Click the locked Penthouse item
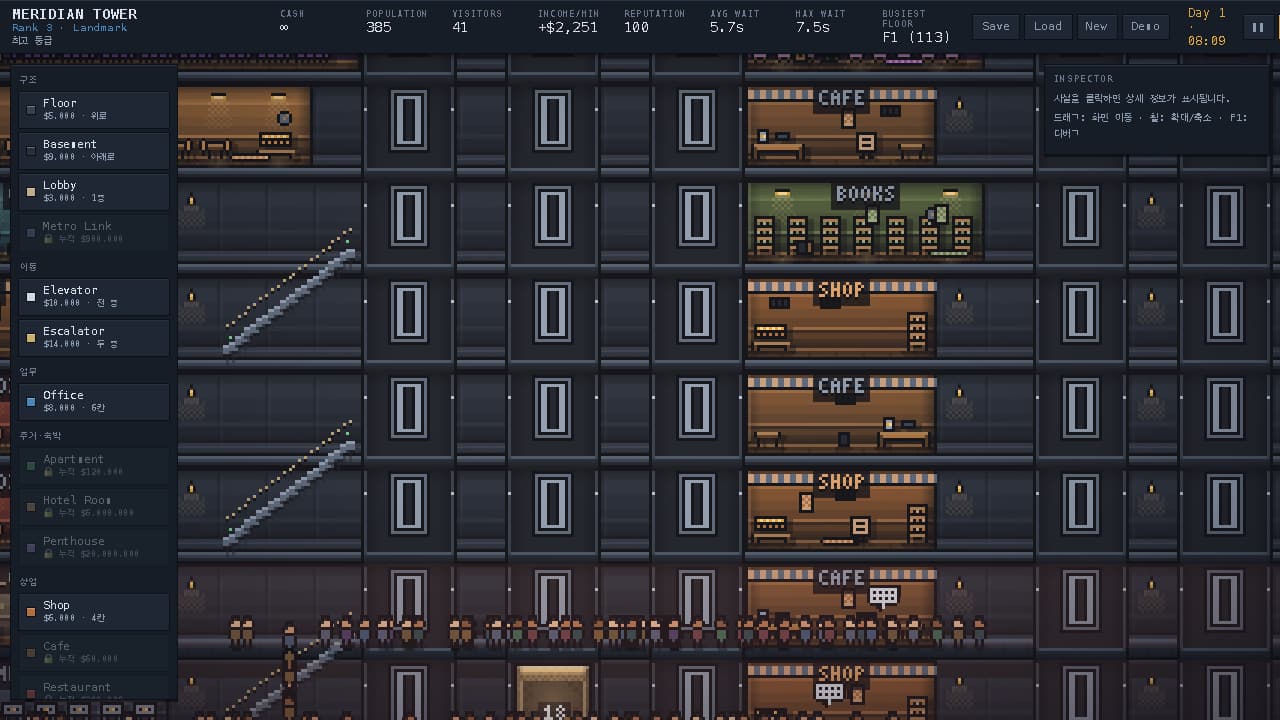 tap(94, 547)
